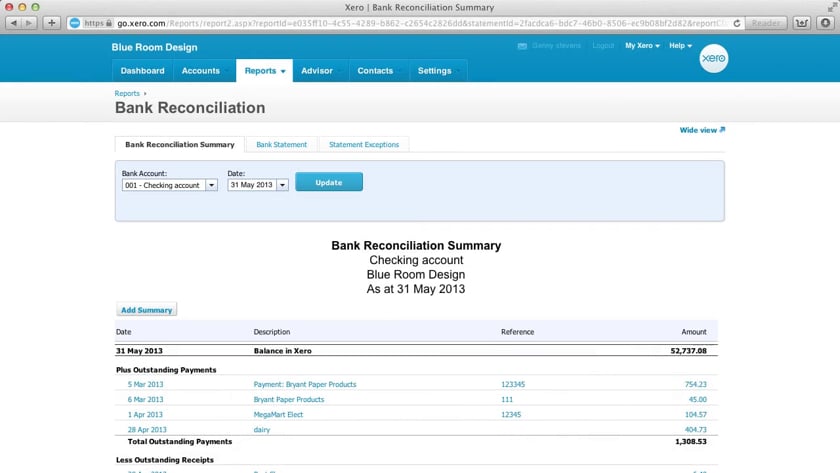Click amount 104.57

pyautogui.click(x=695, y=415)
